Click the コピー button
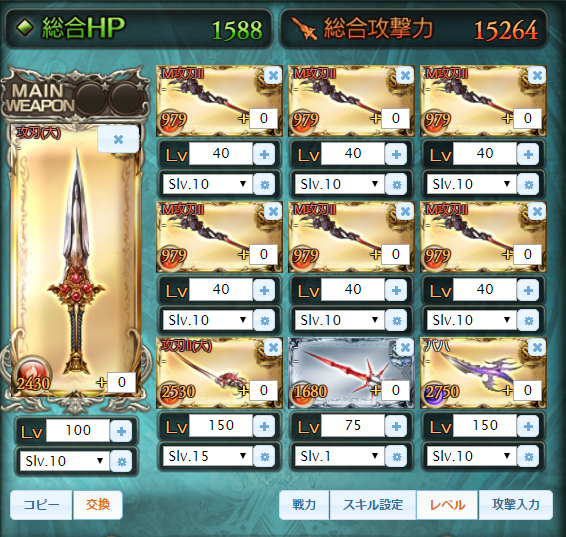 pyautogui.click(x=41, y=505)
